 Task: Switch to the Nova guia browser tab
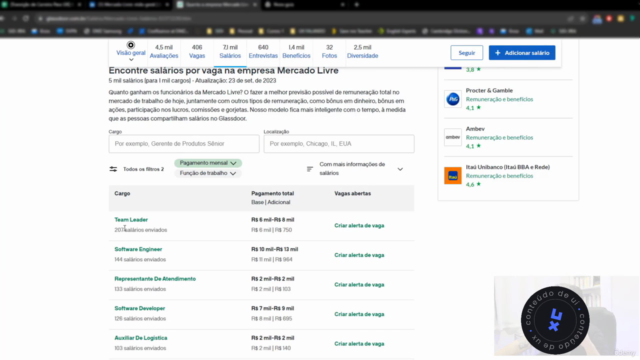[304, 4]
